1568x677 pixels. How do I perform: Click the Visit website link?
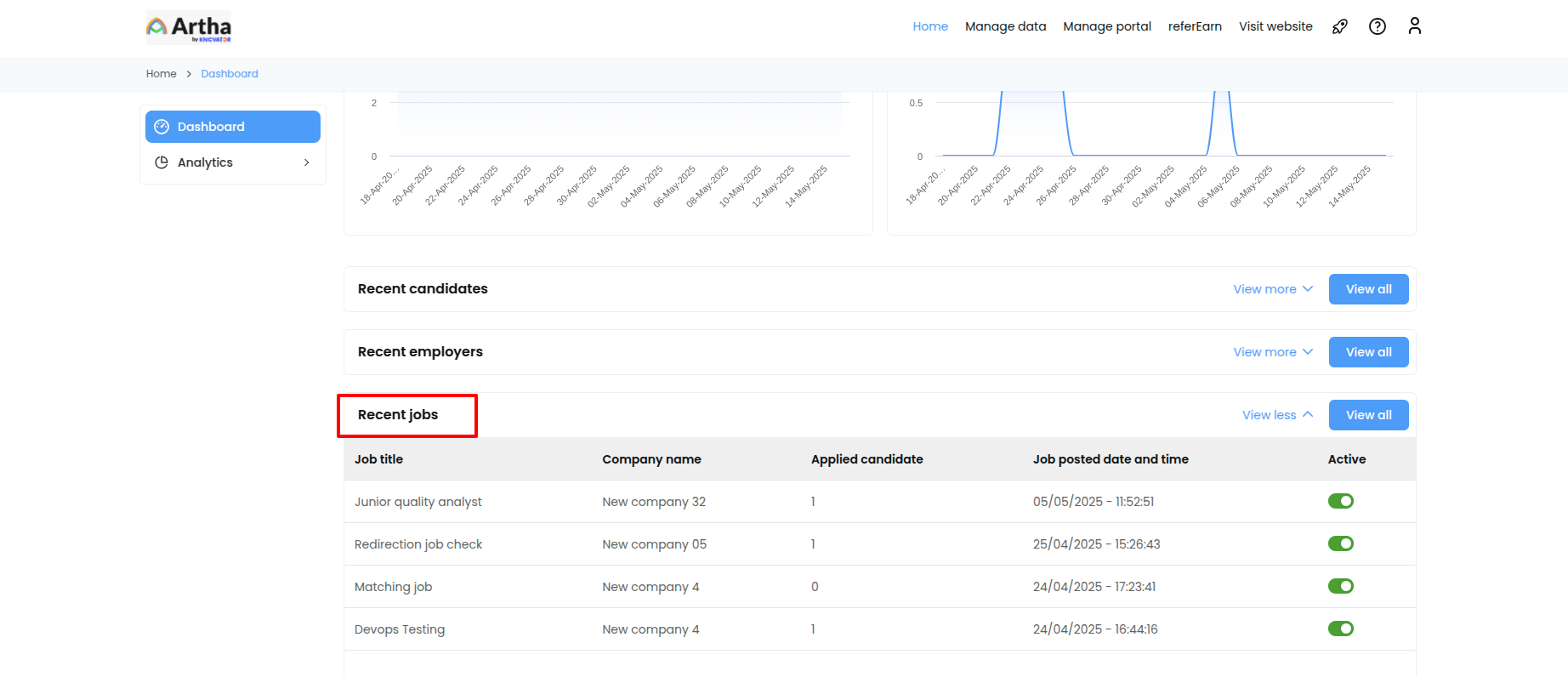click(x=1275, y=26)
